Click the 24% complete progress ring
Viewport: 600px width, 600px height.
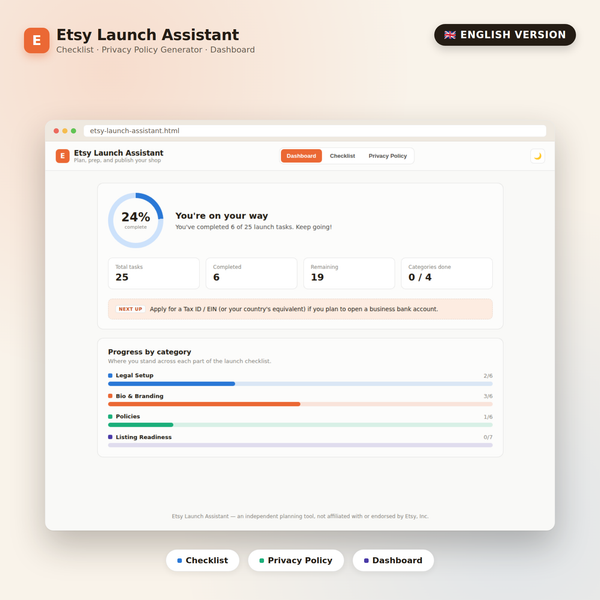[136, 220]
